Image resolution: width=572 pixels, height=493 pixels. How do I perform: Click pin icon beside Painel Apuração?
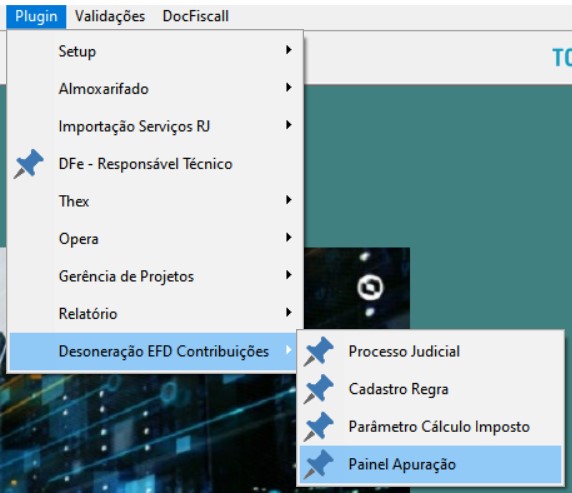pyautogui.click(x=318, y=464)
